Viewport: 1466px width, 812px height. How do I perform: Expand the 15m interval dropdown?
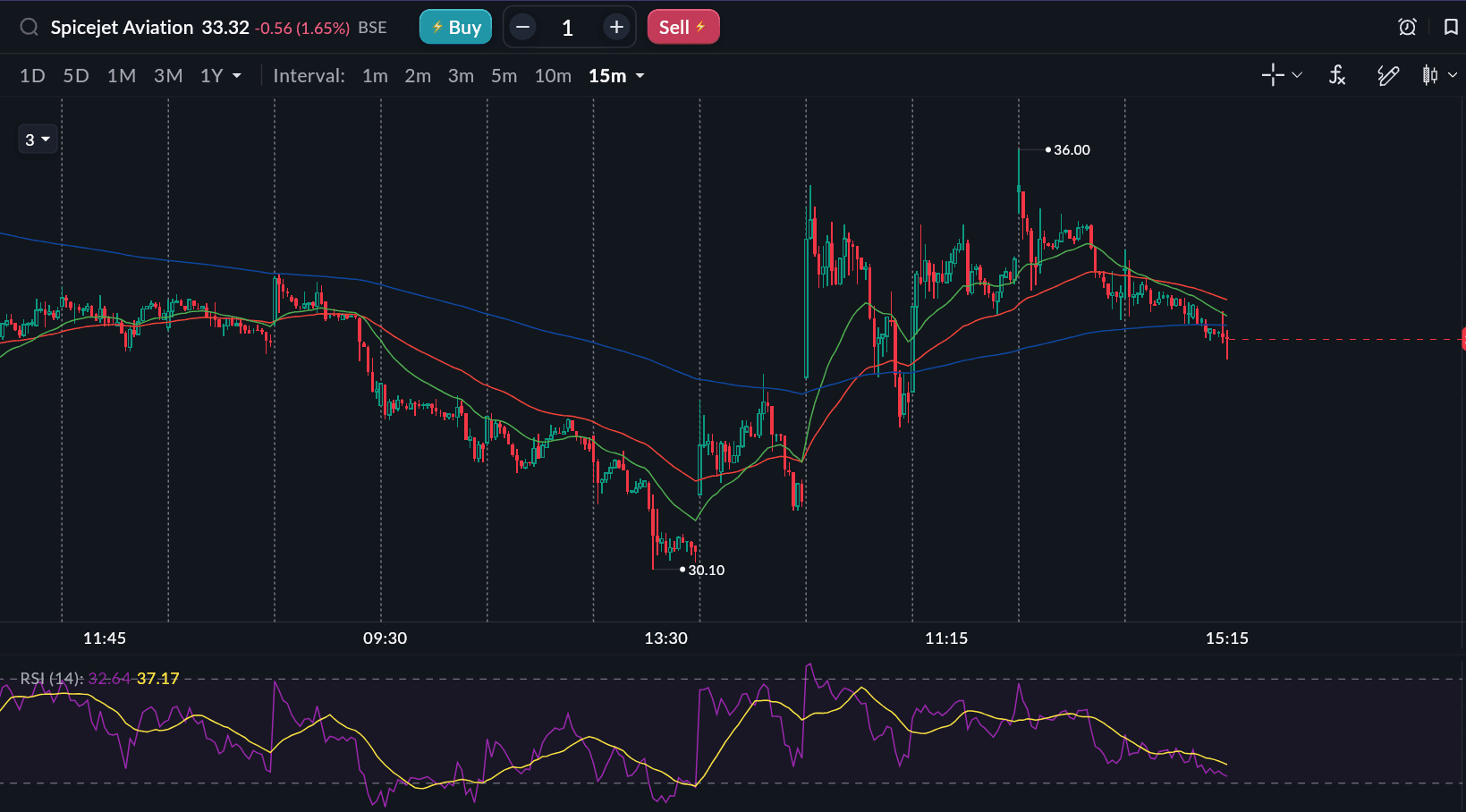[616, 76]
